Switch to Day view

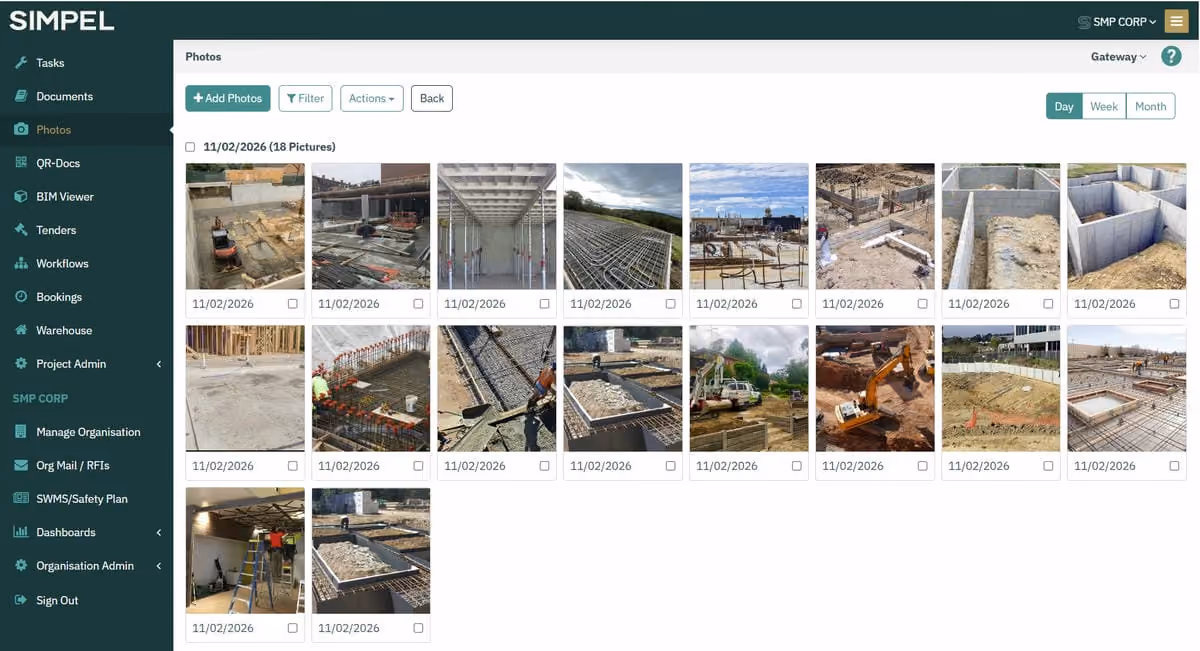click(1064, 106)
